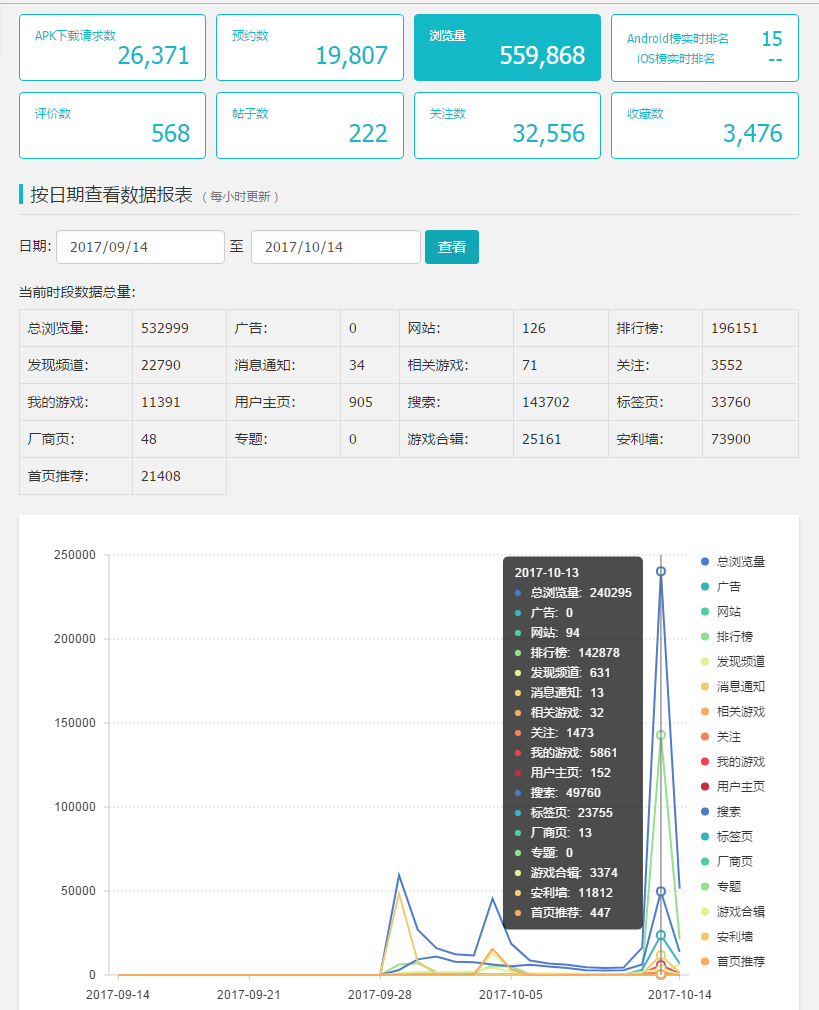
Task: Toggle 我的游戏 legend entry
Action: (733, 762)
